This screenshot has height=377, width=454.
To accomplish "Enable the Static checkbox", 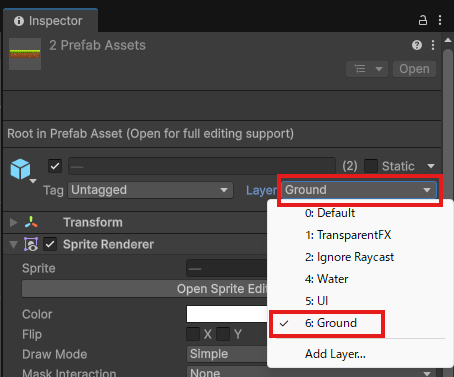I will point(371,166).
